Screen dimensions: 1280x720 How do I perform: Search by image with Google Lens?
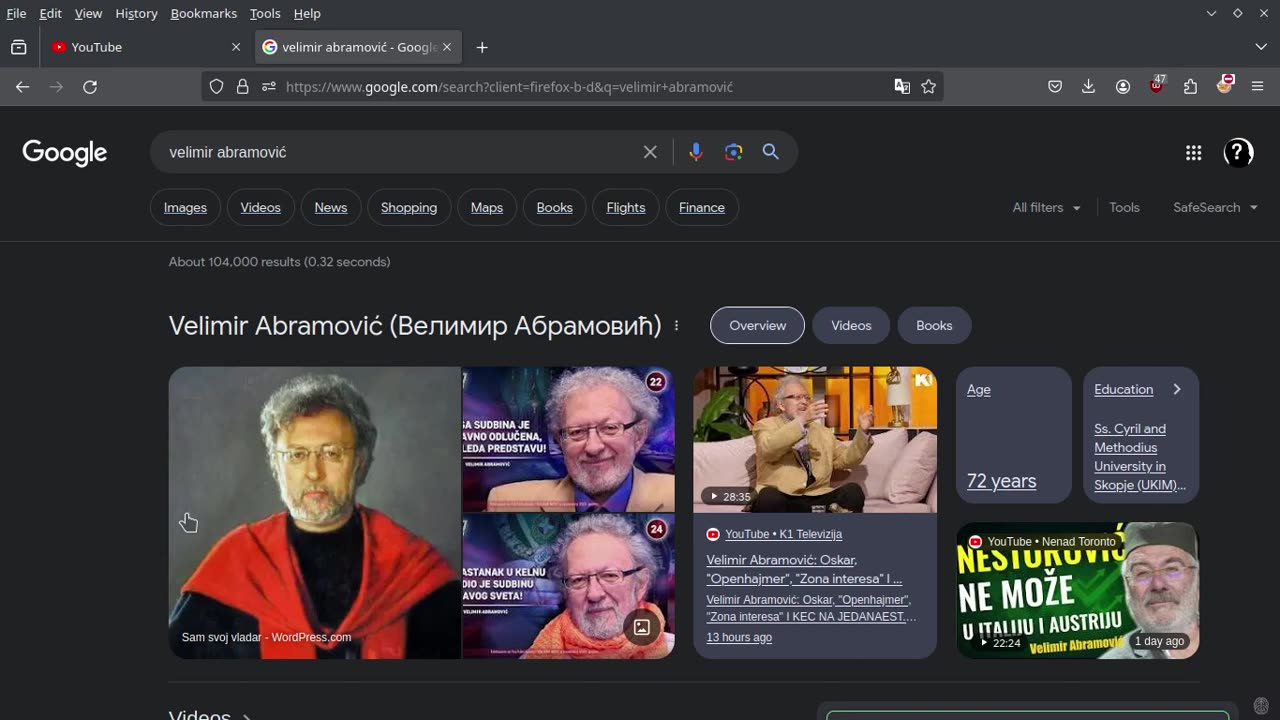click(734, 152)
